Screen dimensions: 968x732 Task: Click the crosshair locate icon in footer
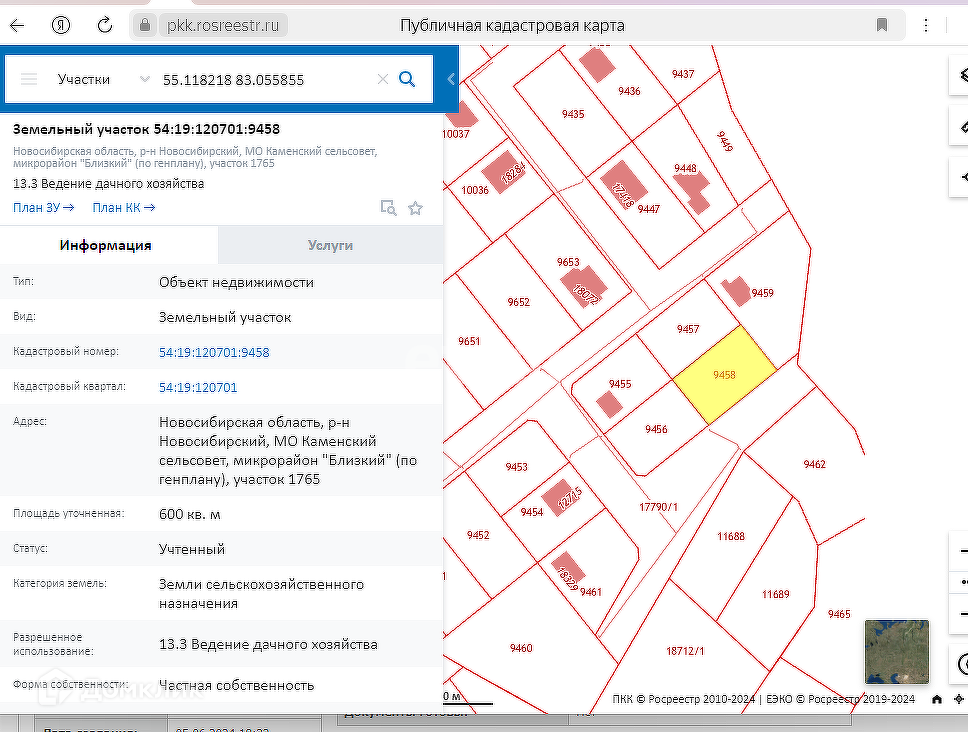(959, 699)
